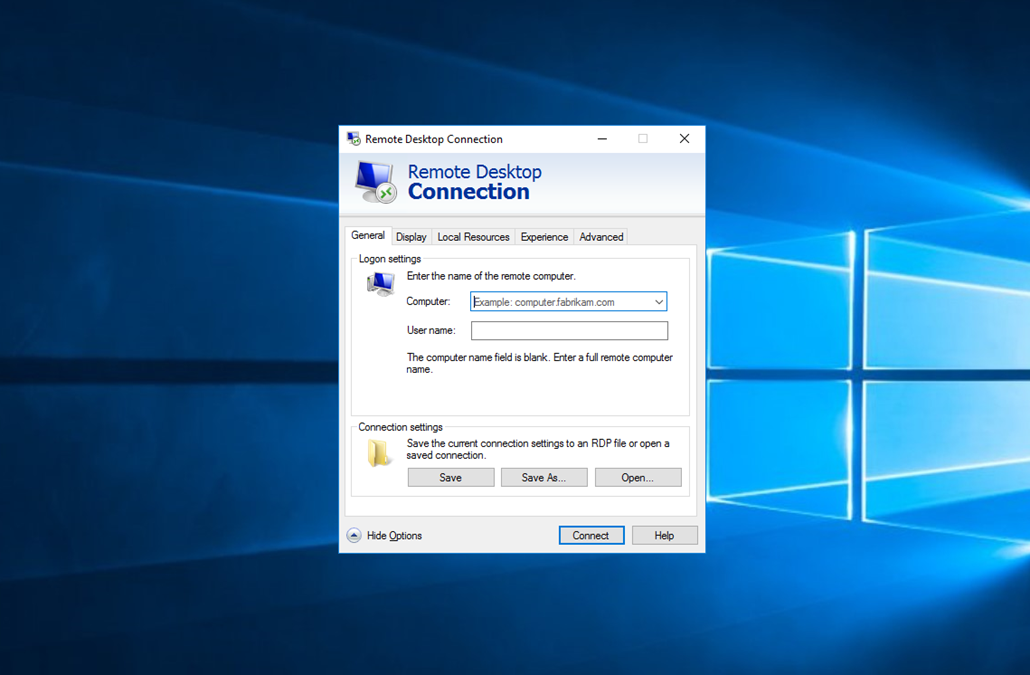
Task: Click the folder icon in Connection settings
Action: click(380, 453)
